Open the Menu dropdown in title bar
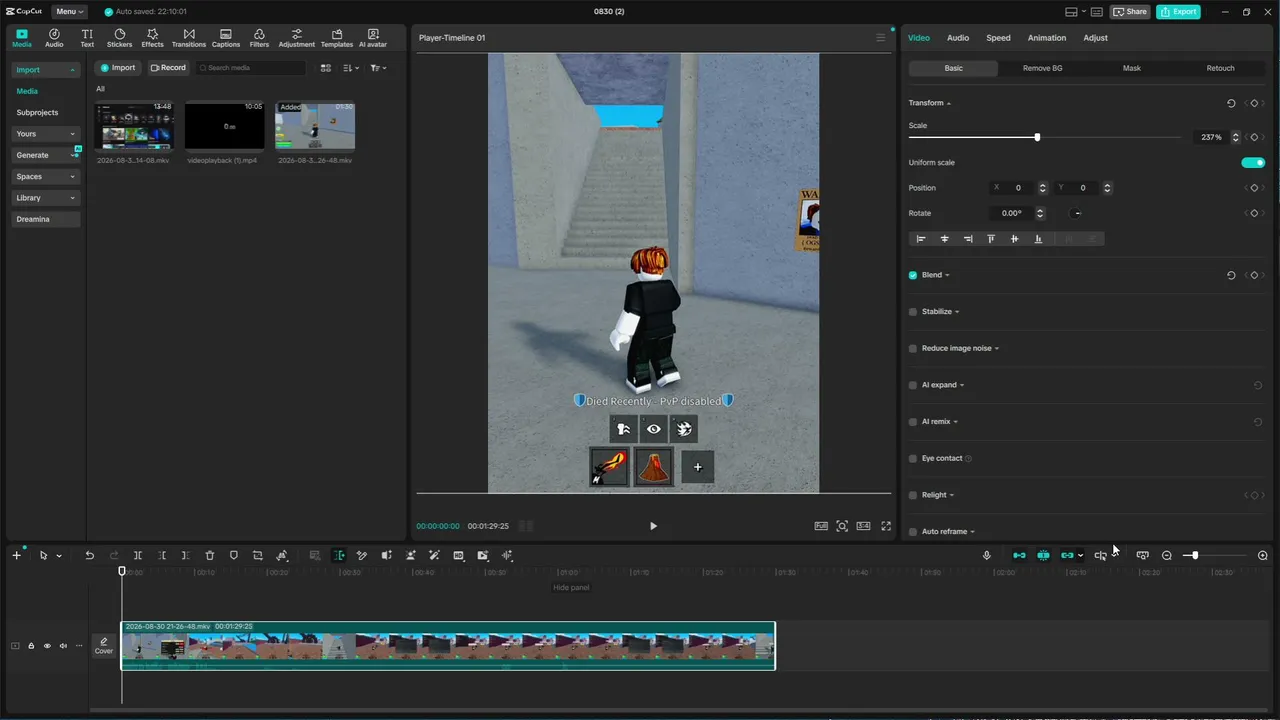 tap(69, 12)
